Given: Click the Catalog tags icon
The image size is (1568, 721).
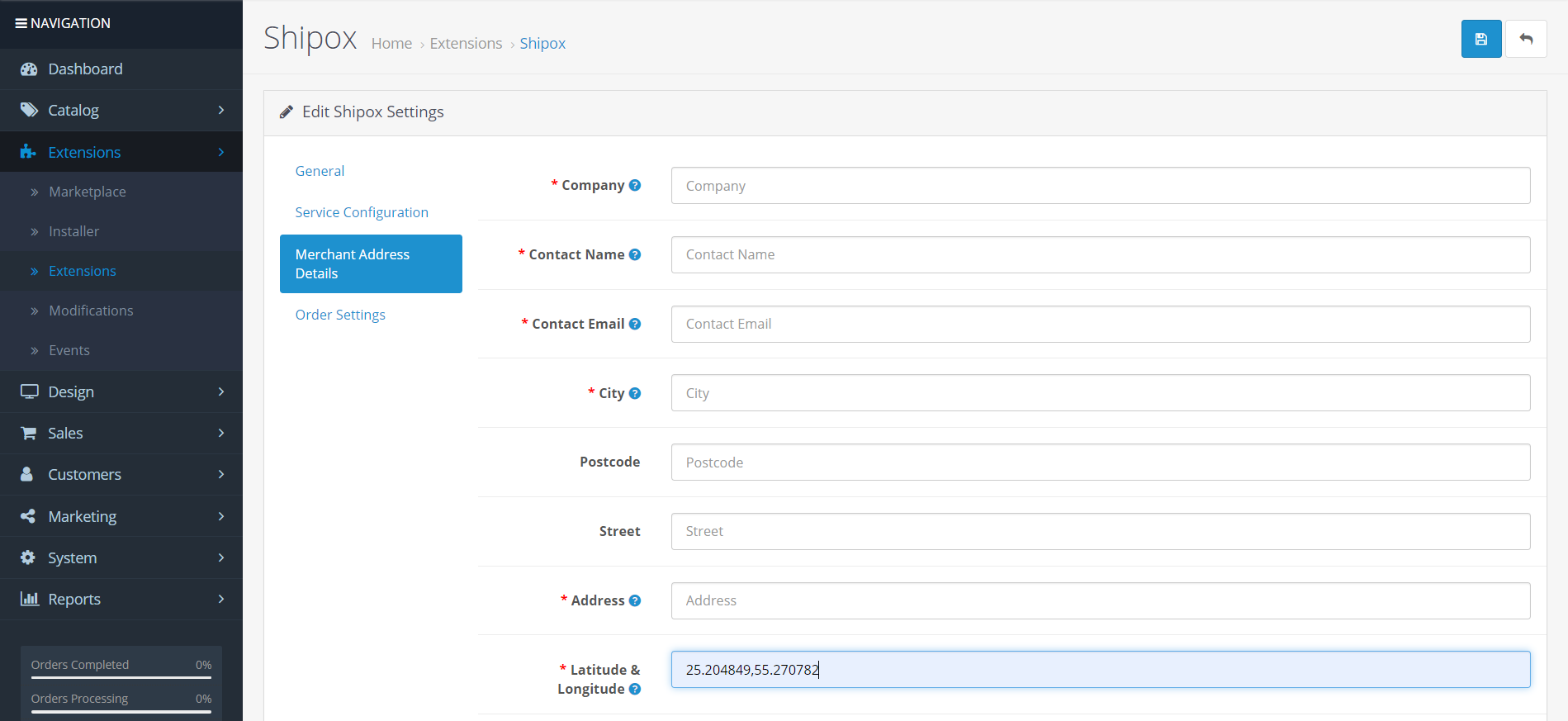Looking at the screenshot, I should click(29, 110).
